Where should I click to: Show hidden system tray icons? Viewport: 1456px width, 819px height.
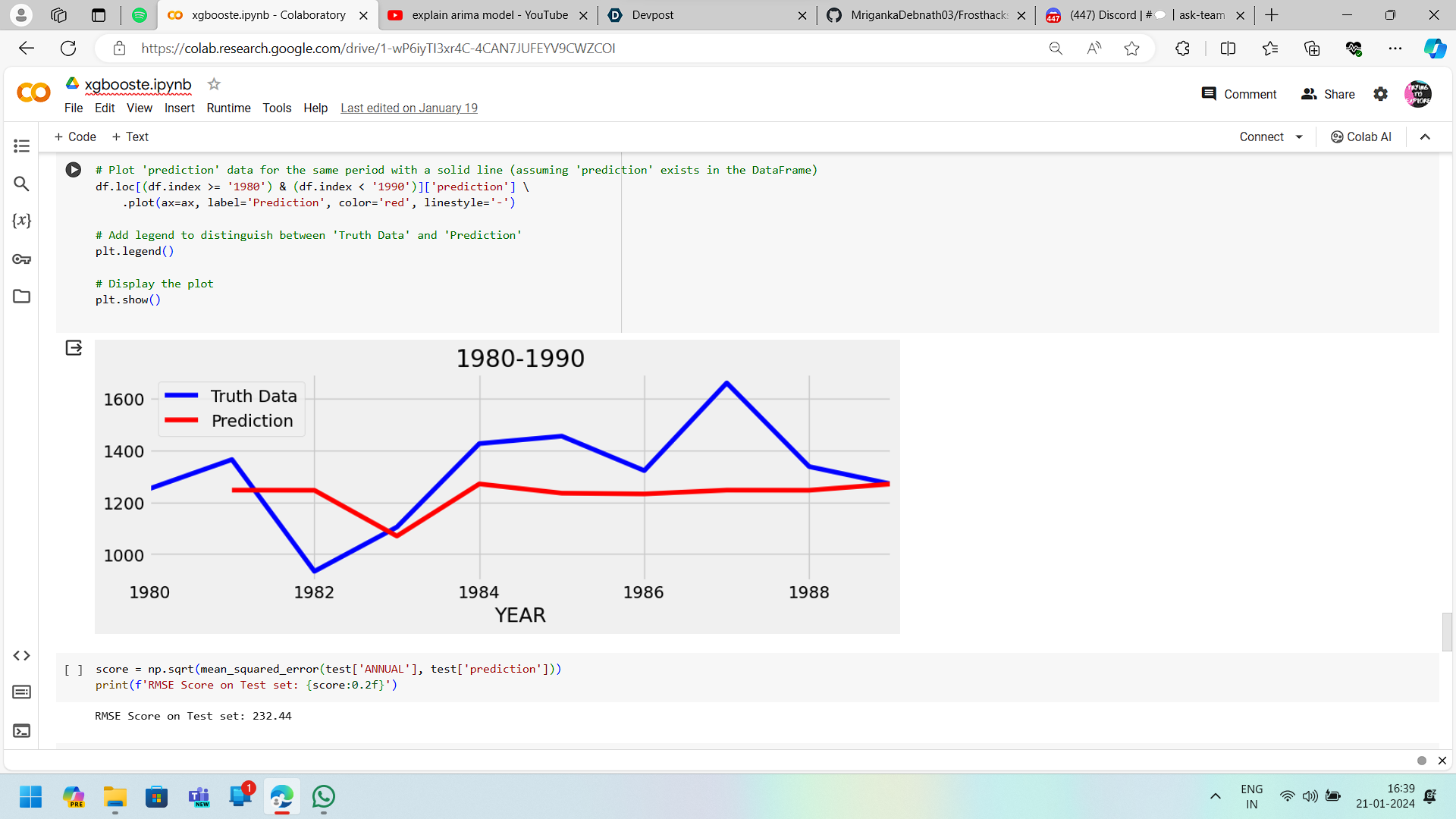1215,796
